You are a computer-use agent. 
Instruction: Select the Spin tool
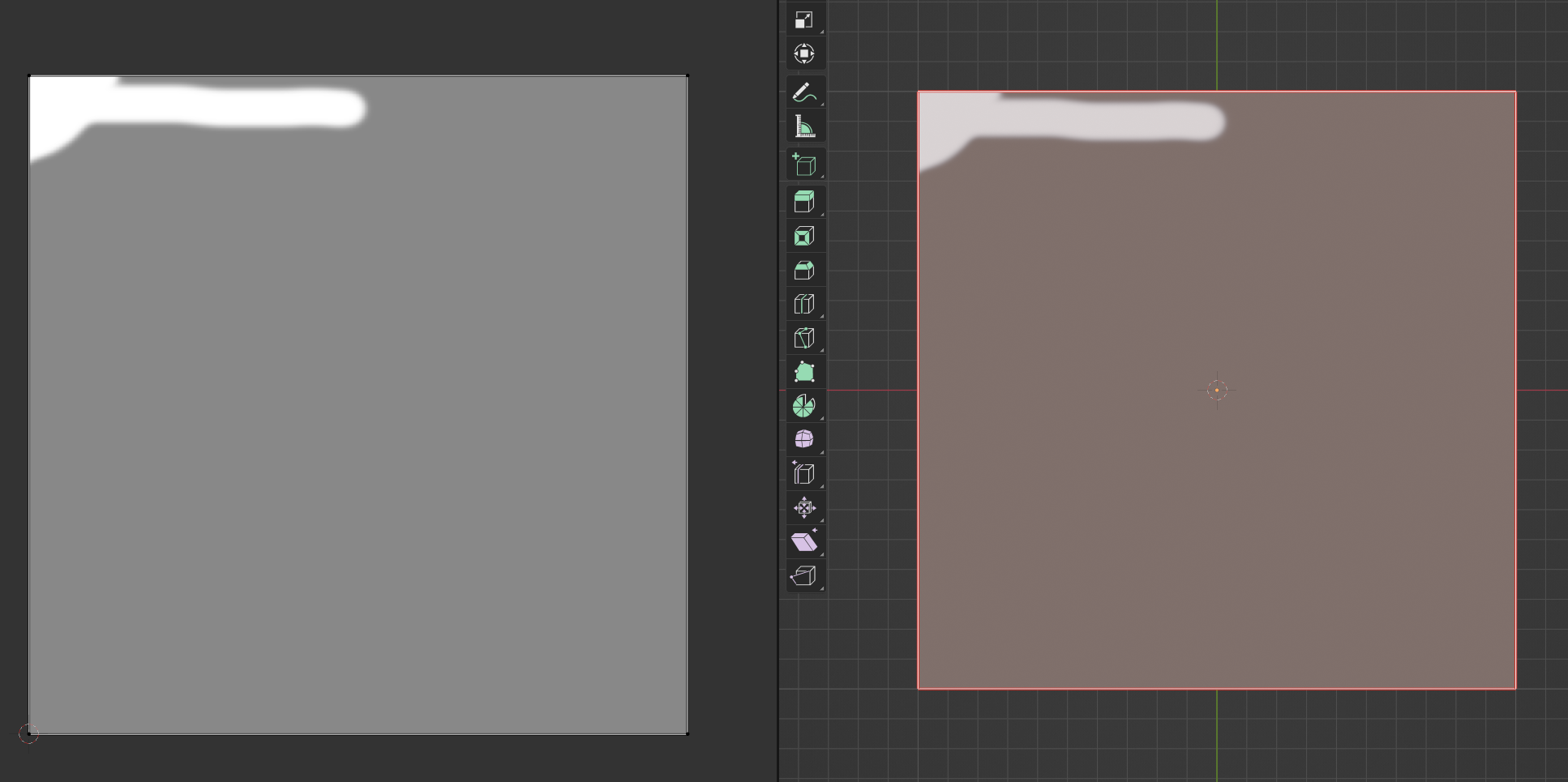(x=804, y=406)
